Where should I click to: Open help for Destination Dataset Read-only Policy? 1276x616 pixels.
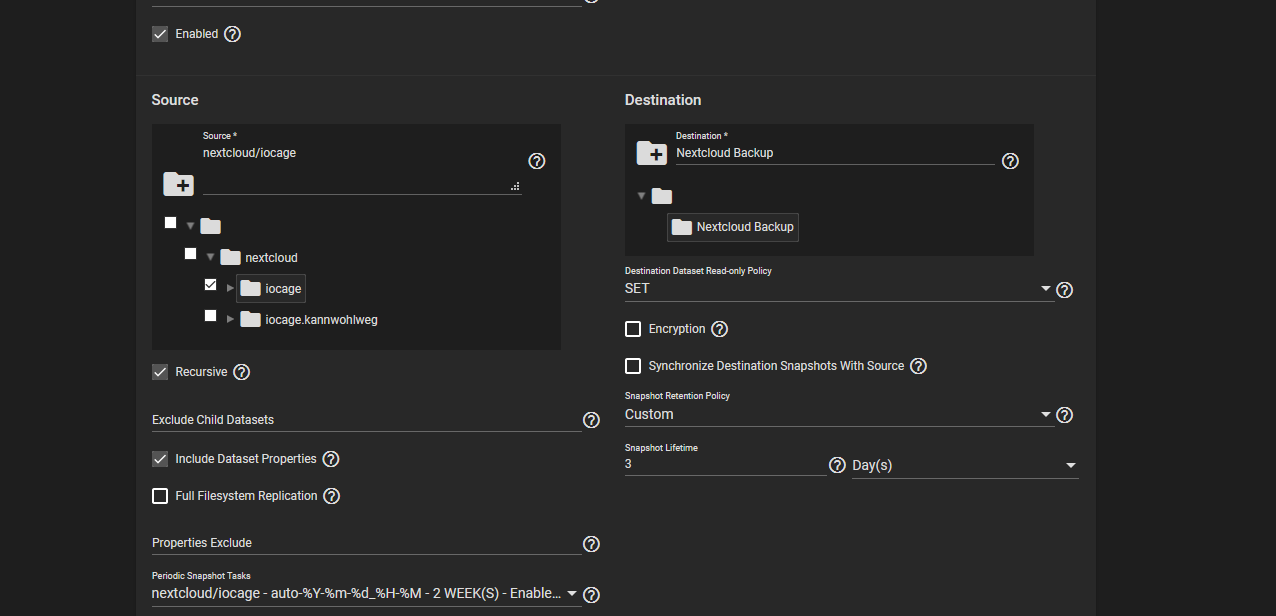coord(1065,290)
